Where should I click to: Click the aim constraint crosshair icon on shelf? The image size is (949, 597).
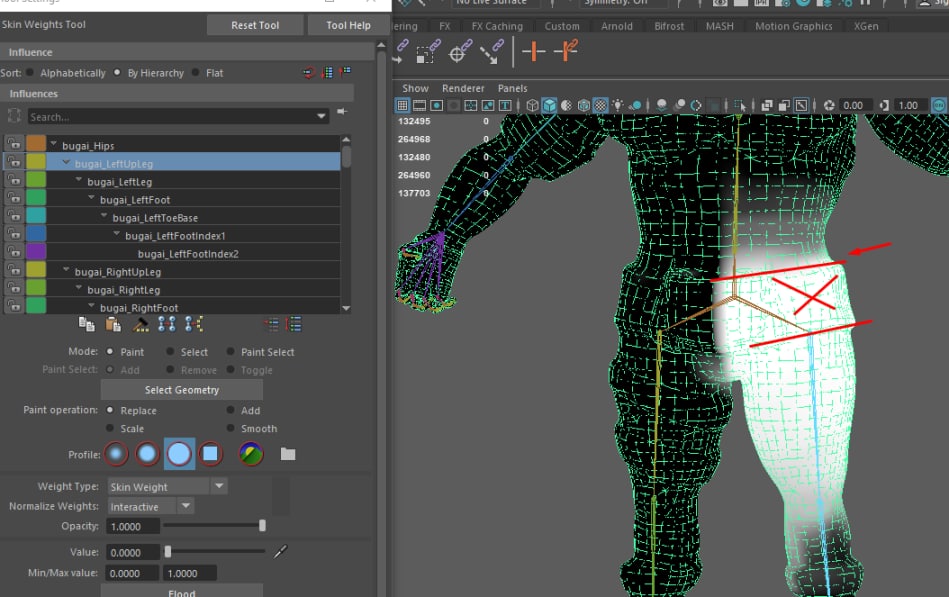tap(460, 52)
